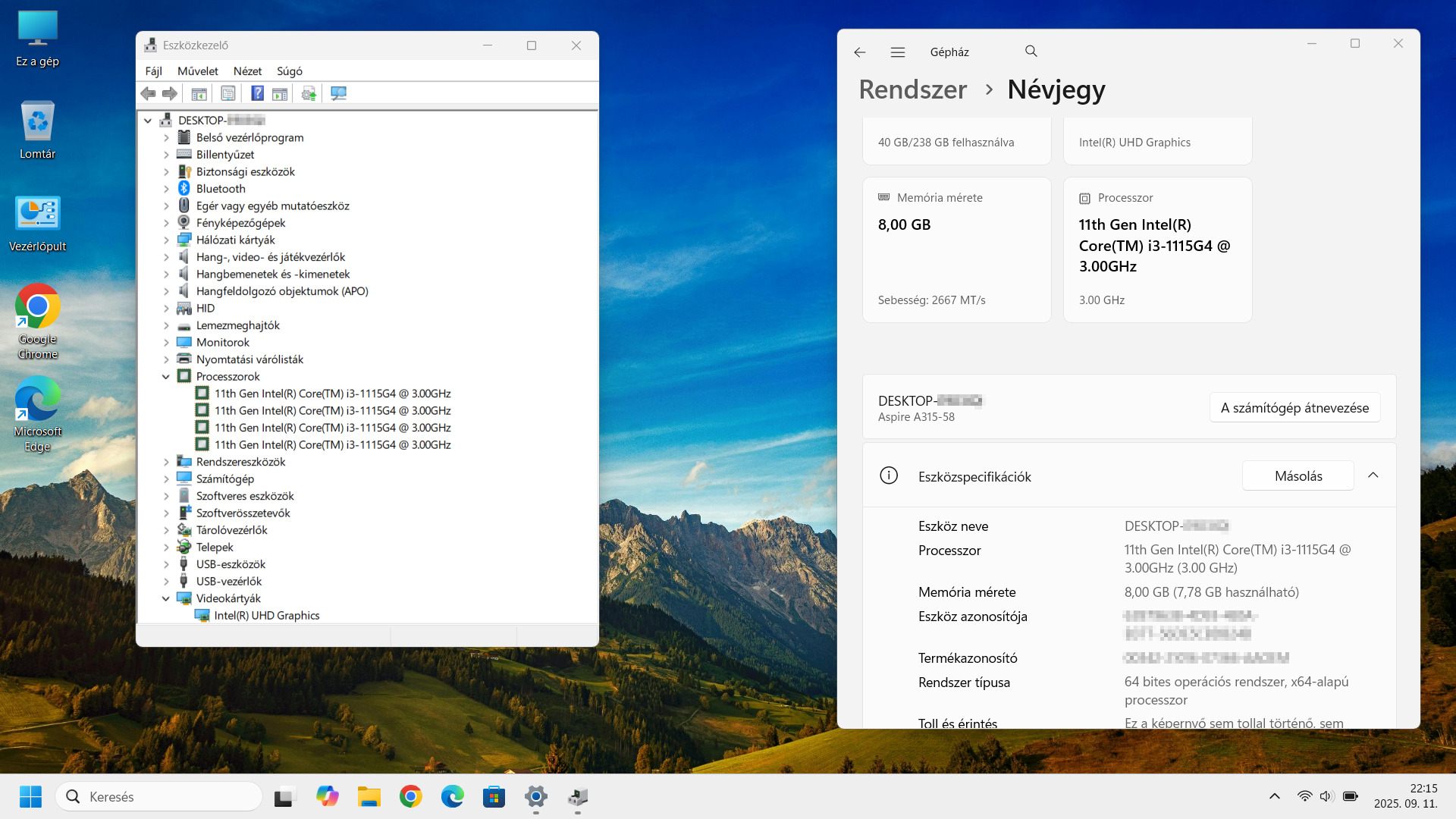Screen dimensions: 1456x819
Task: Collapse the Eszközspecifikációk section chevron
Action: pos(1373,475)
